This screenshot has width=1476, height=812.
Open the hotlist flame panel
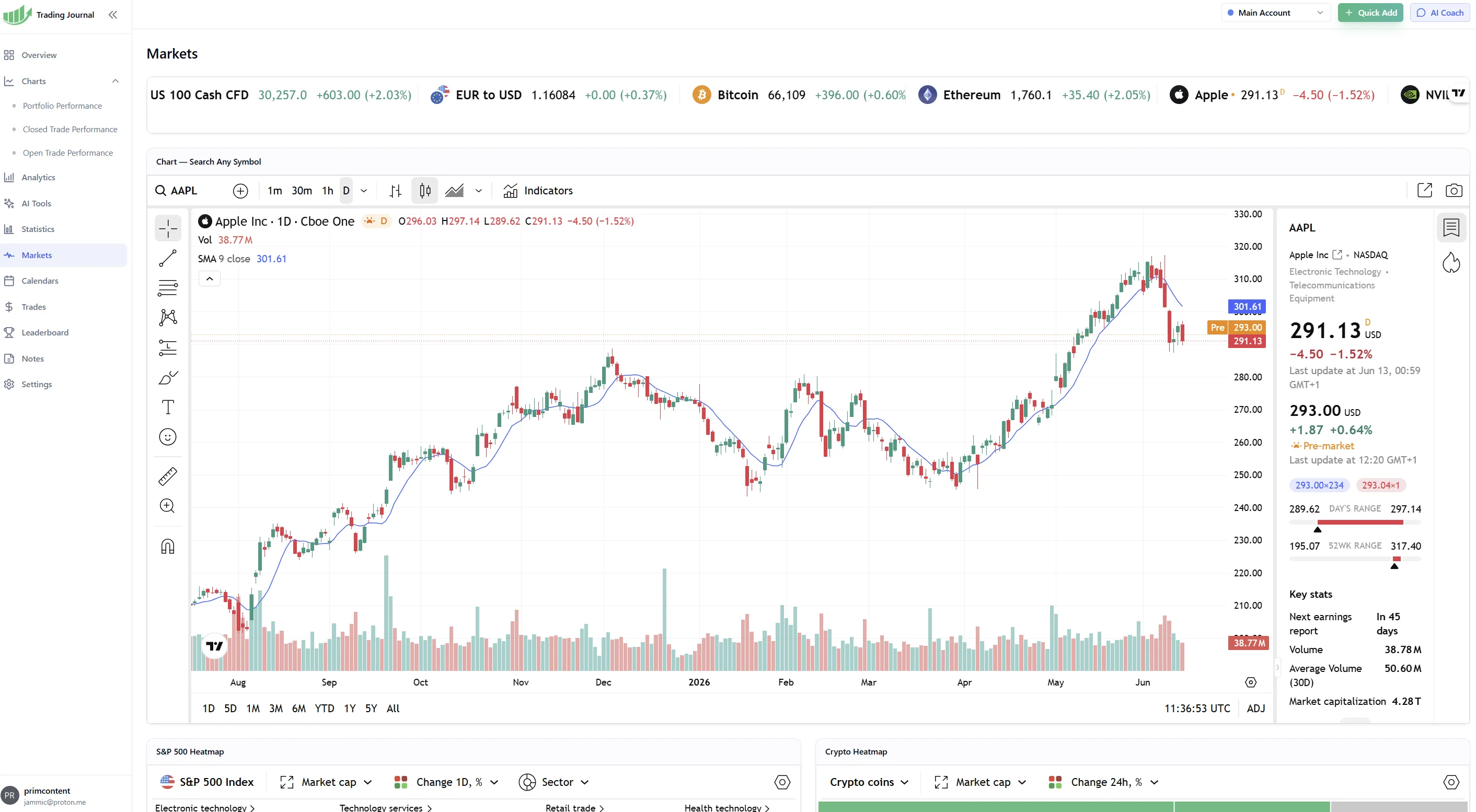[x=1451, y=263]
